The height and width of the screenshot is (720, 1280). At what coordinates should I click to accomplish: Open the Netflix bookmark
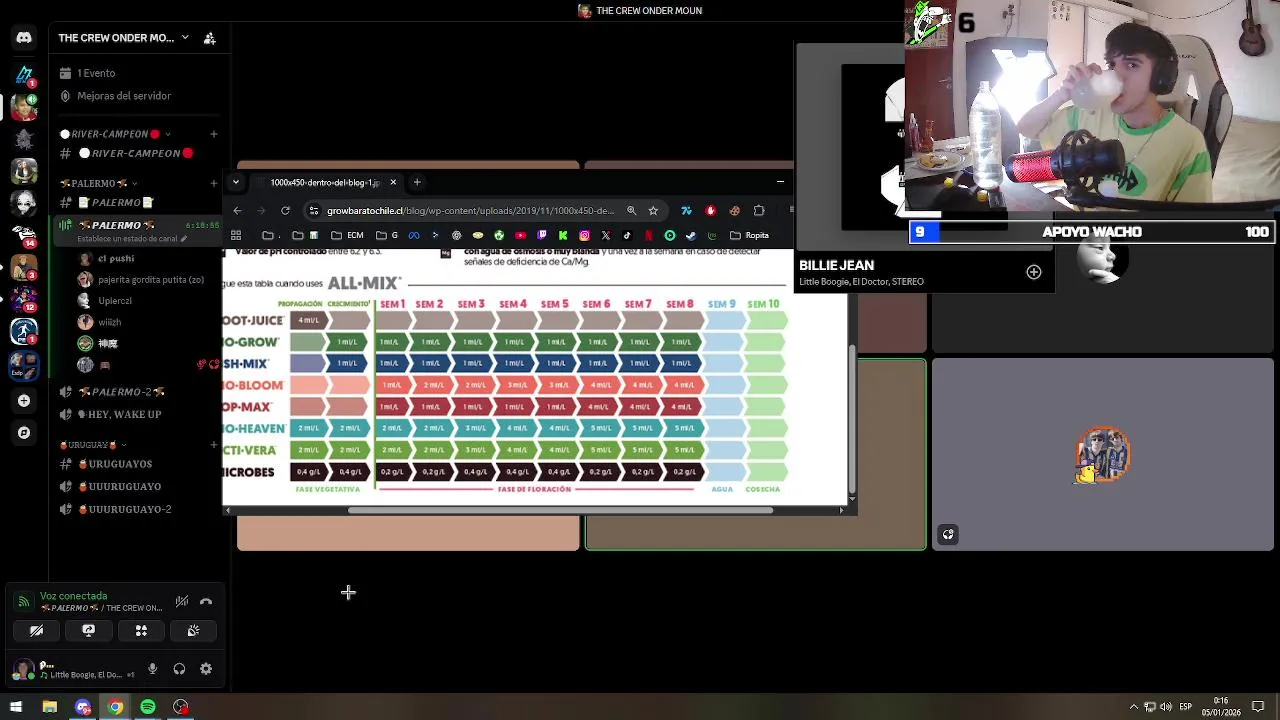649,236
